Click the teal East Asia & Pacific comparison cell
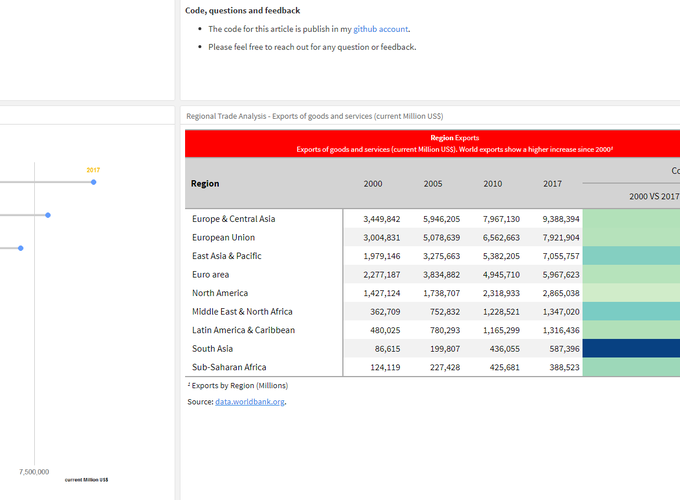Screen dimensions: 680x500 pos(631,256)
